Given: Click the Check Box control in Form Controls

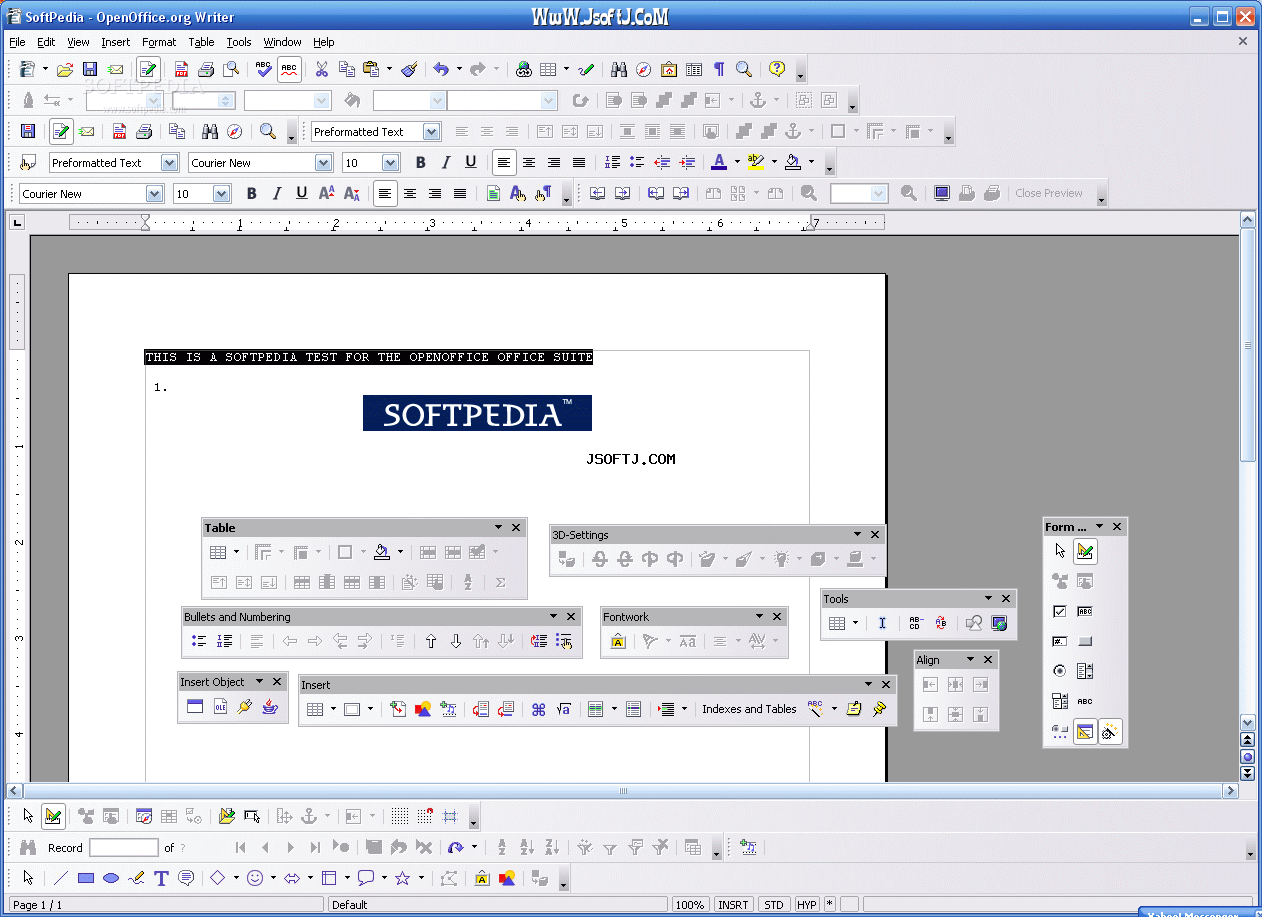Looking at the screenshot, I should (x=1060, y=611).
